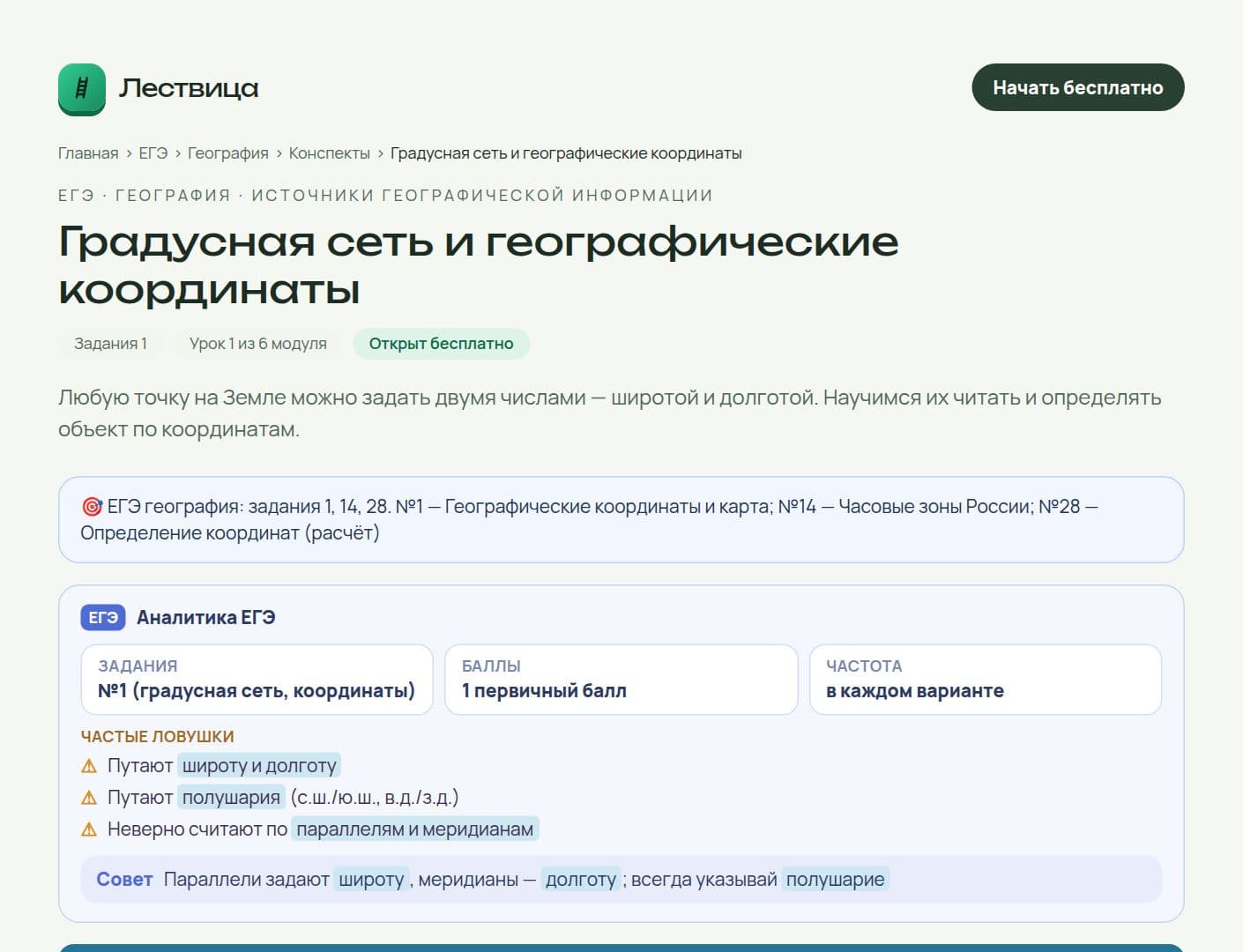Image resolution: width=1243 pixels, height=952 pixels.
Task: Click warning icon beside 'Путают широту и долготу'
Action: pos(89,766)
